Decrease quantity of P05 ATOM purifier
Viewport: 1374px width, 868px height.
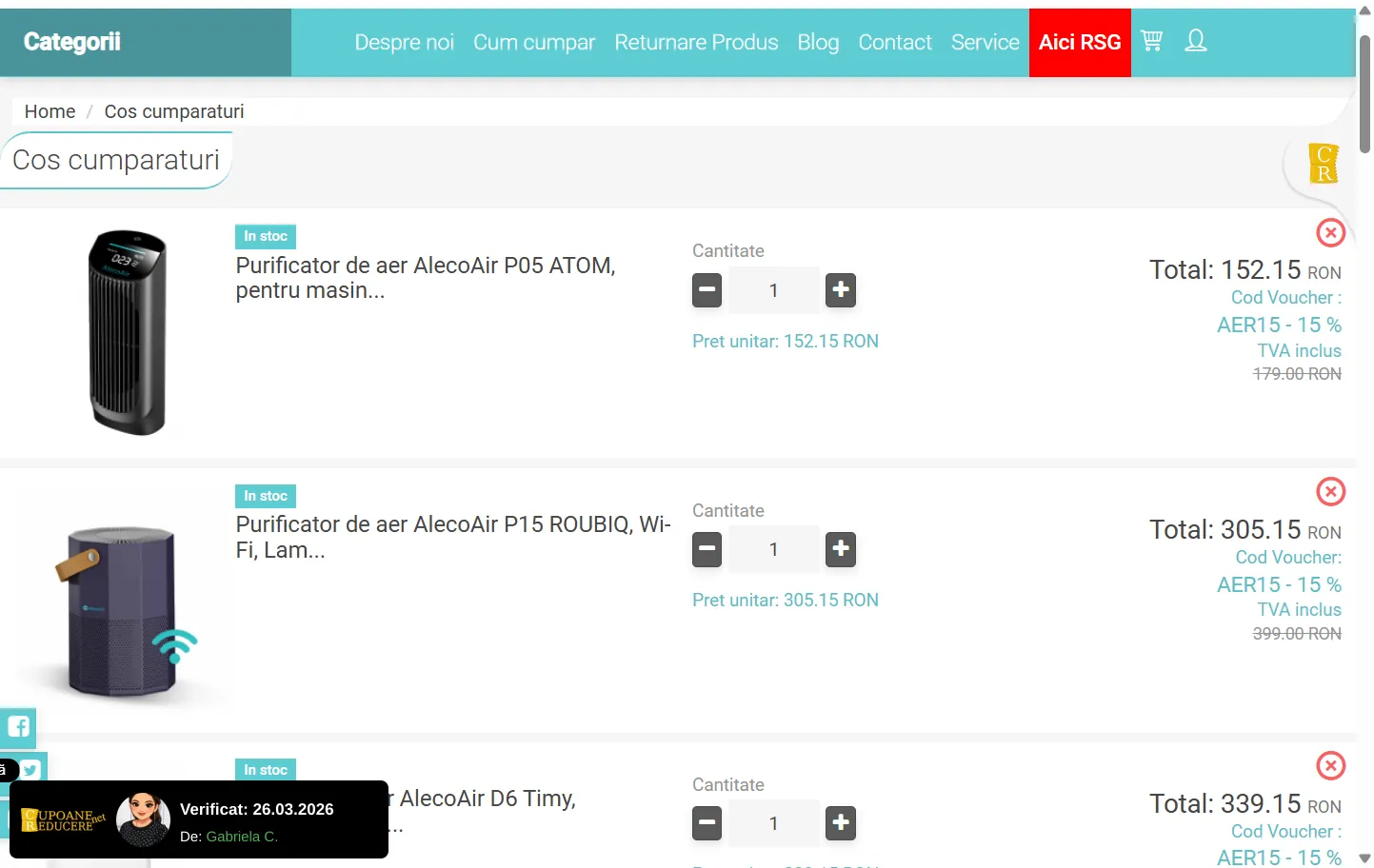[x=707, y=290]
